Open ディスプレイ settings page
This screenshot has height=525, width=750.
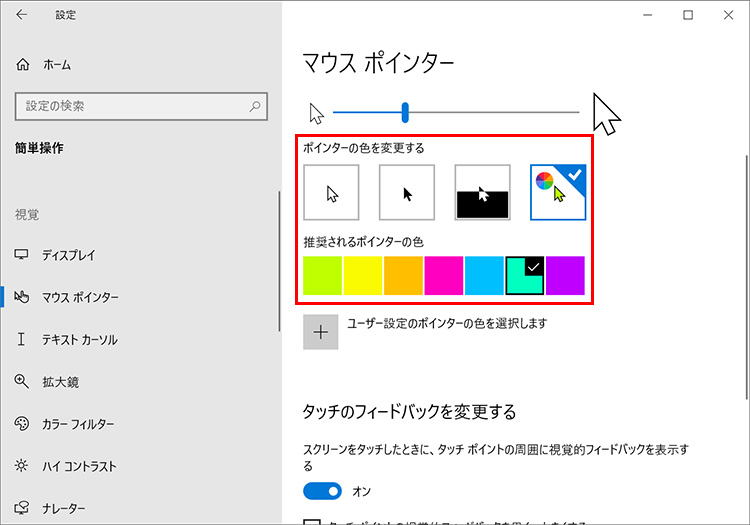[70, 255]
